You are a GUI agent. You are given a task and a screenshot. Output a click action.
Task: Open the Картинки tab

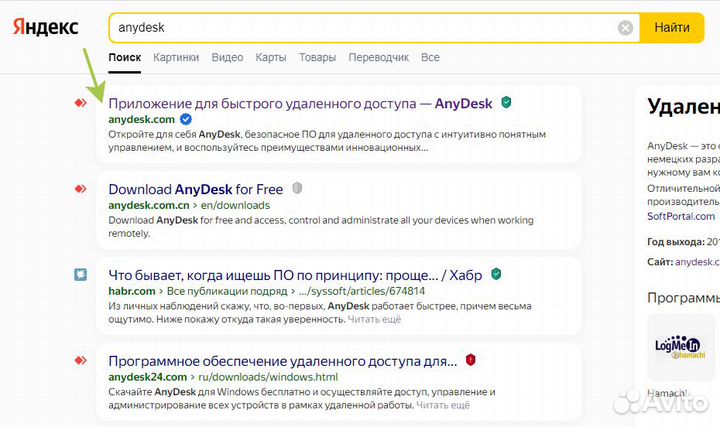pyautogui.click(x=176, y=57)
